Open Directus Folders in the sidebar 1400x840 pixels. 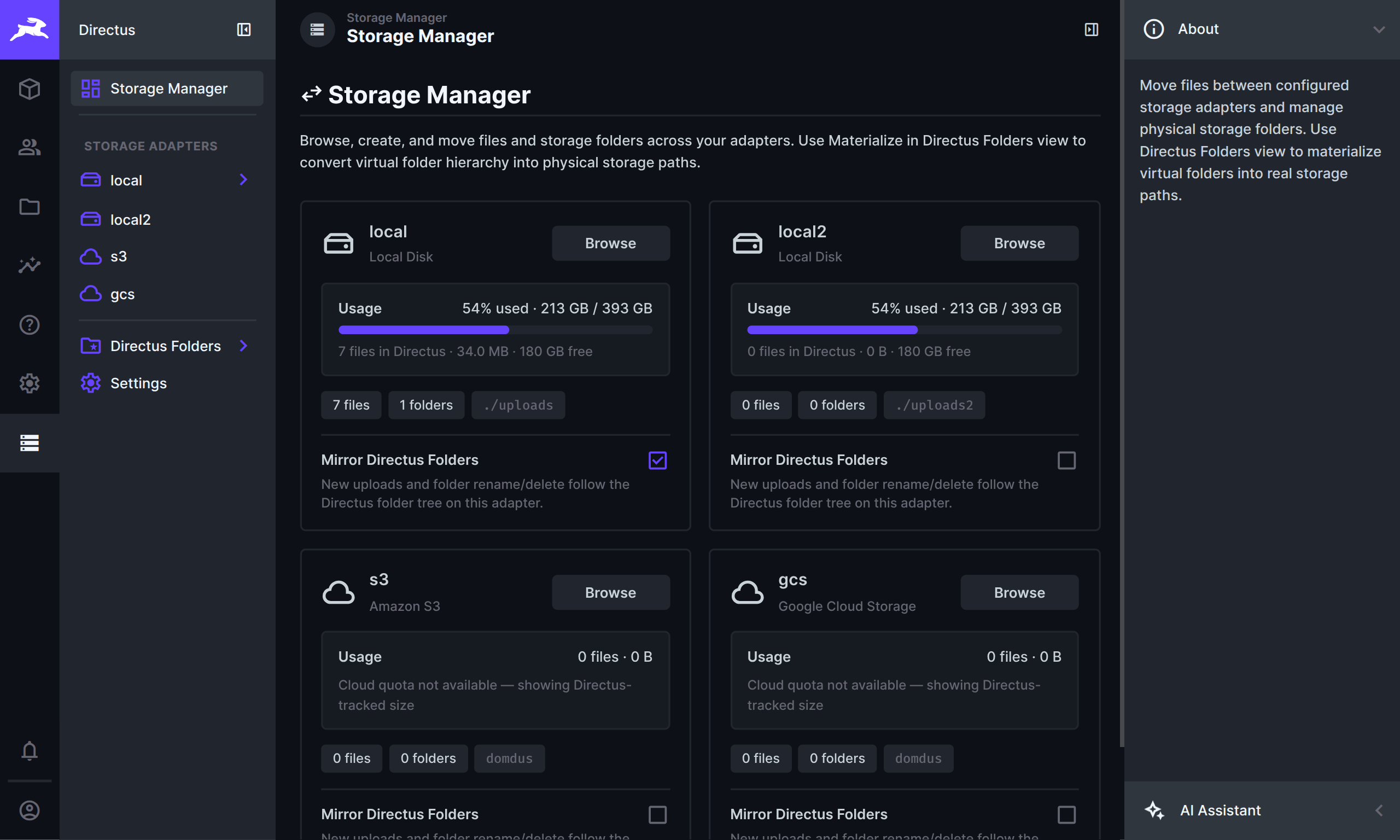point(167,346)
